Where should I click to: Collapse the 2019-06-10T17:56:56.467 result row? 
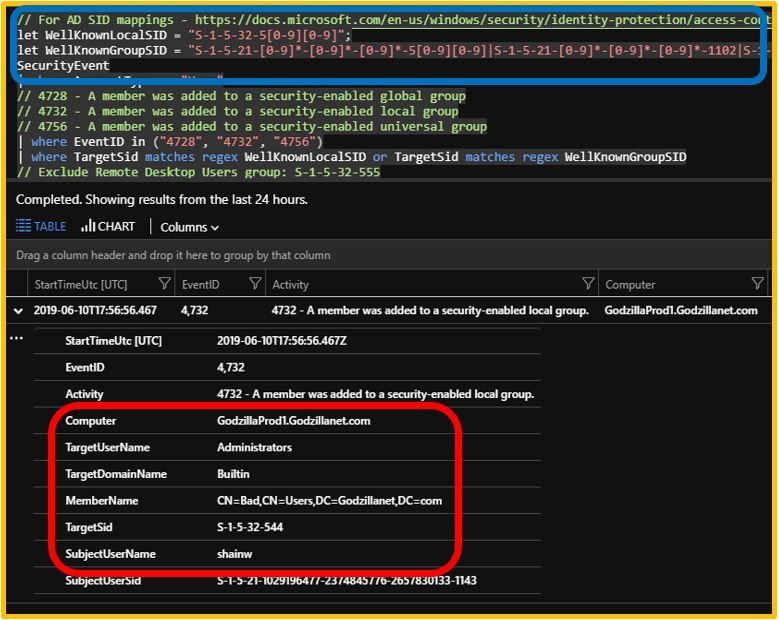(x=18, y=311)
